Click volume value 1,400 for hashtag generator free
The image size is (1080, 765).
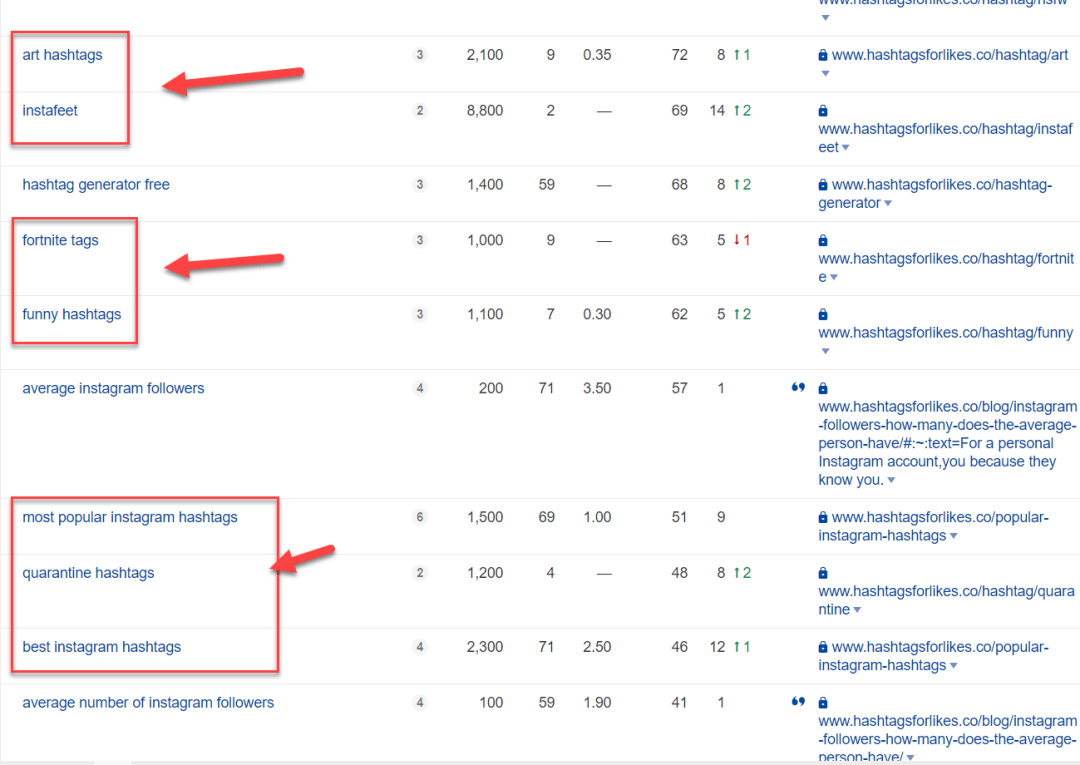(485, 185)
